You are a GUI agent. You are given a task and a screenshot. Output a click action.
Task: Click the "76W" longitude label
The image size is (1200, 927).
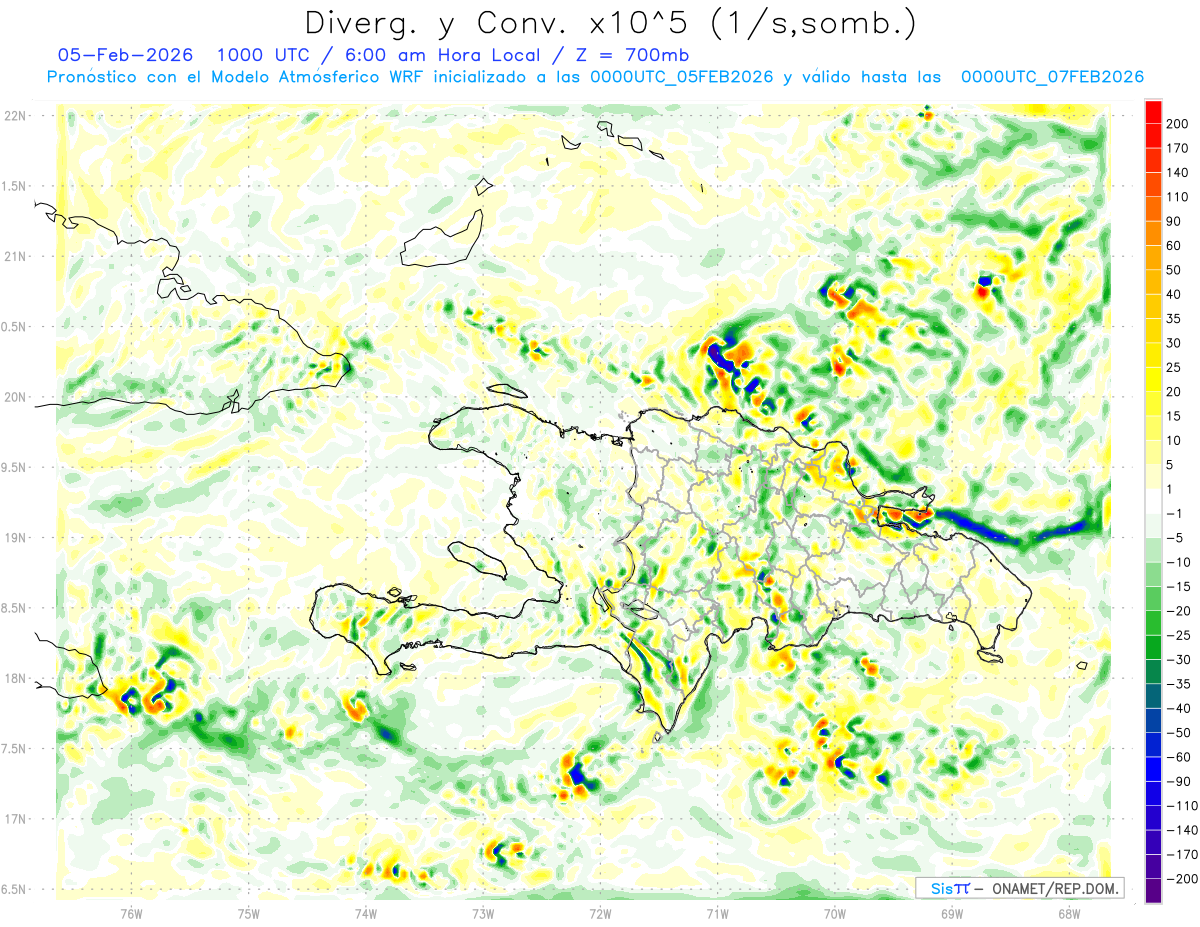pos(131,914)
